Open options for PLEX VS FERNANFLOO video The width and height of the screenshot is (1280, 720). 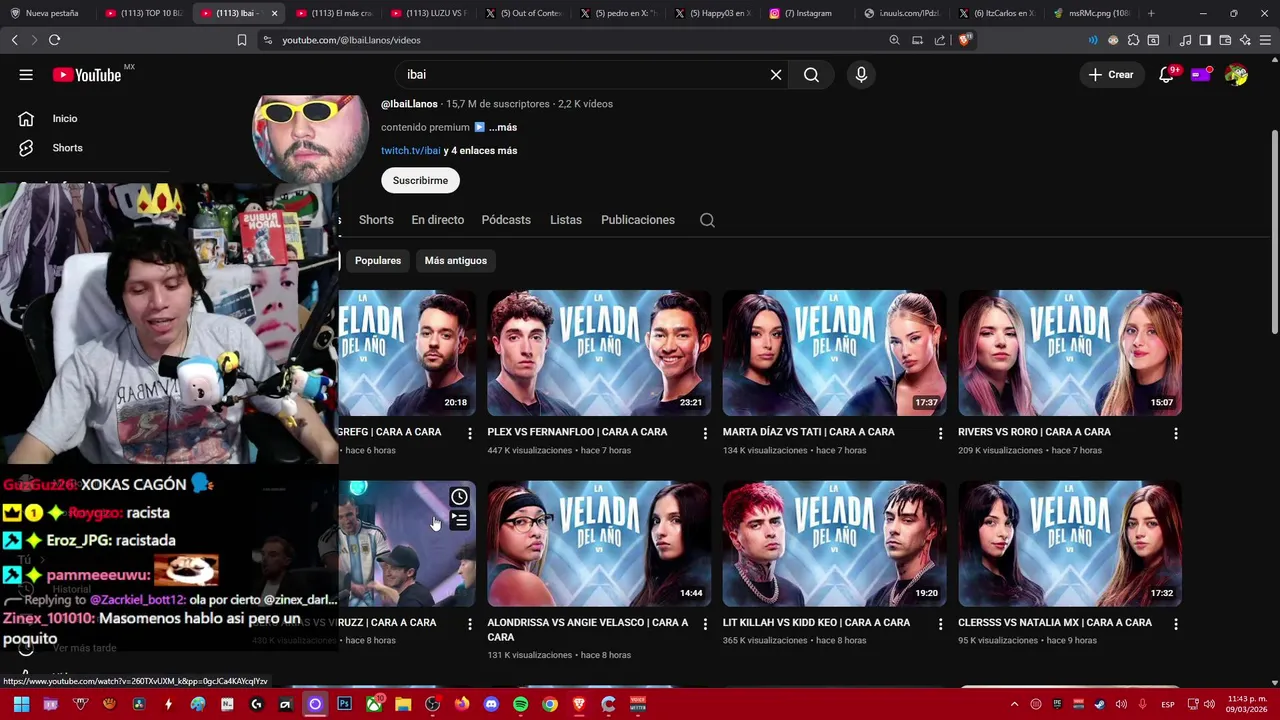705,433
